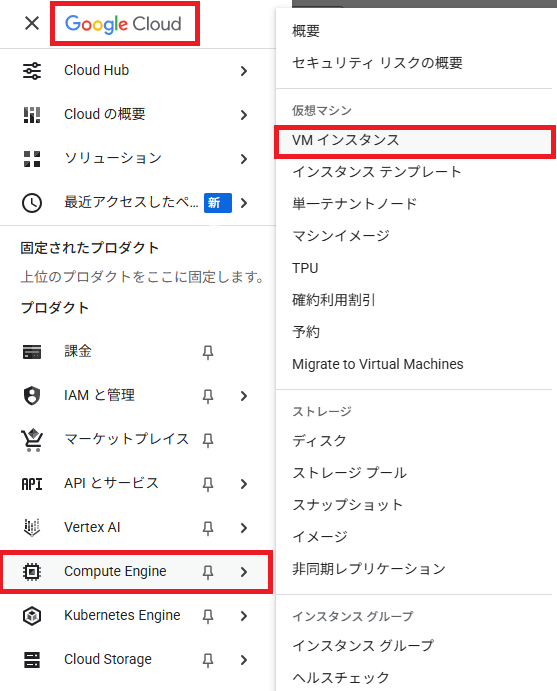Go to スナップショット under storage
Image resolution: width=557 pixels, height=691 pixels.
[348, 505]
